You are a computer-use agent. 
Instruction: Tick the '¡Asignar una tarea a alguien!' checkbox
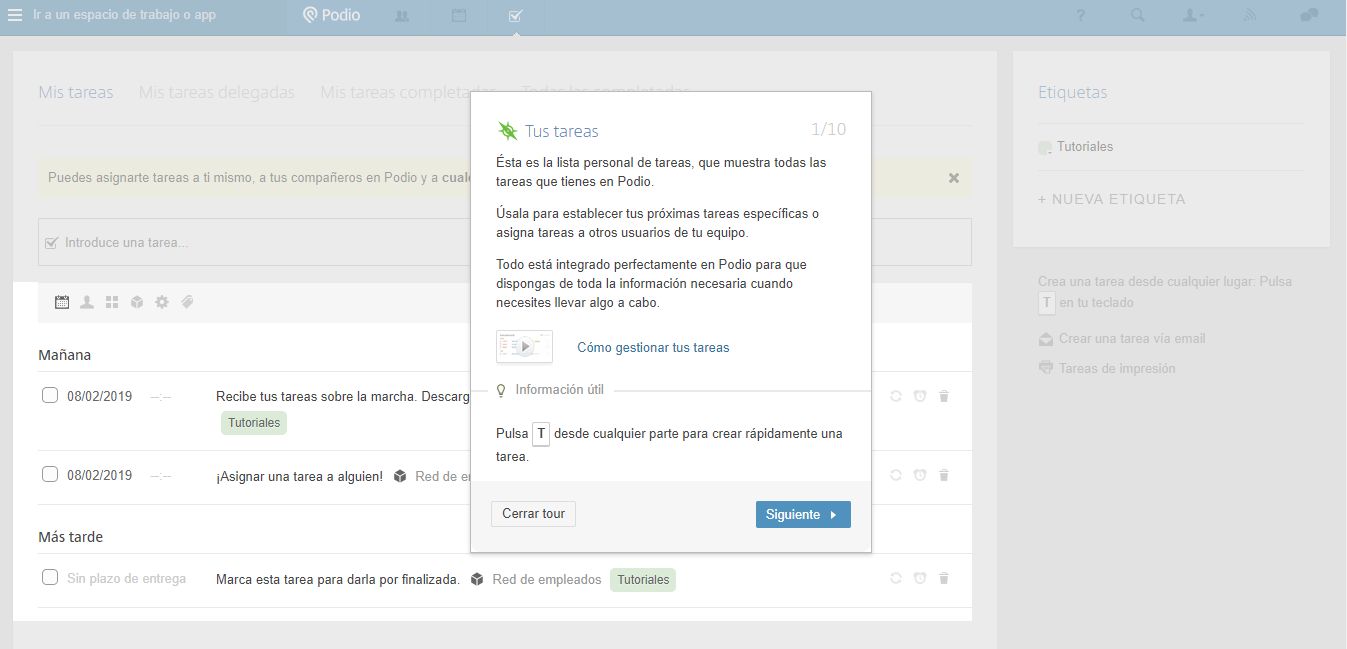point(50,474)
